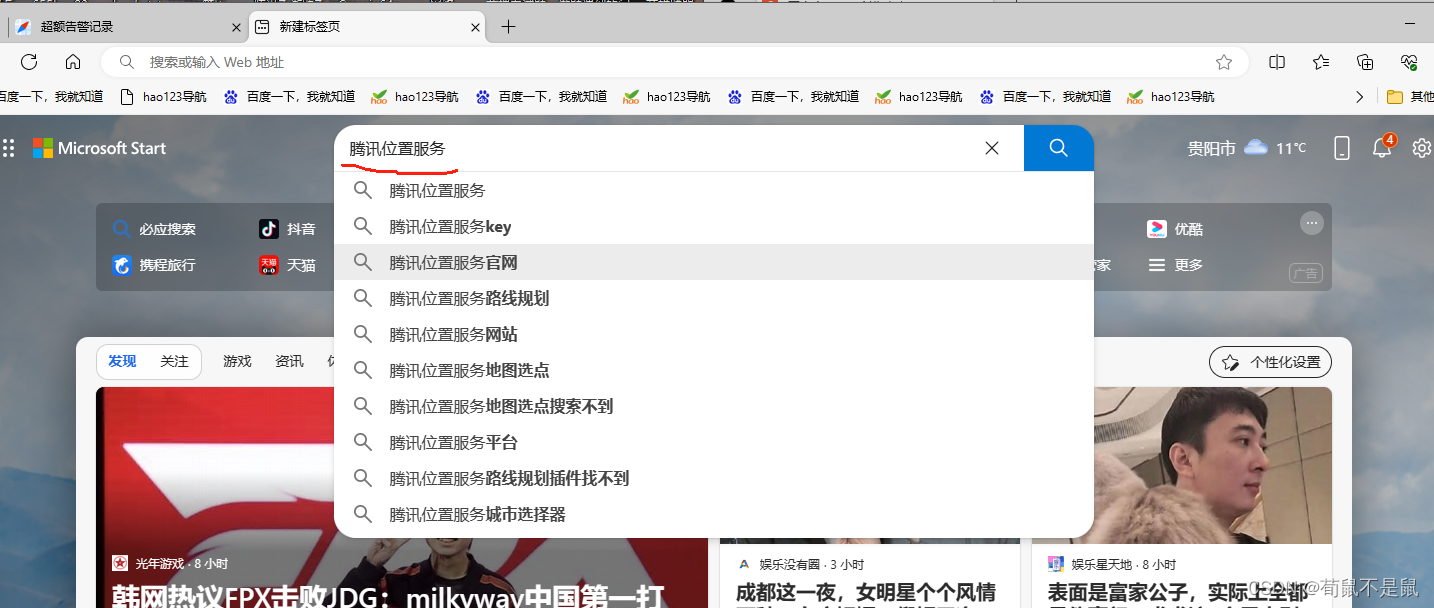1434x608 pixels.
Task: Open page settings gear
Action: [x=1422, y=148]
